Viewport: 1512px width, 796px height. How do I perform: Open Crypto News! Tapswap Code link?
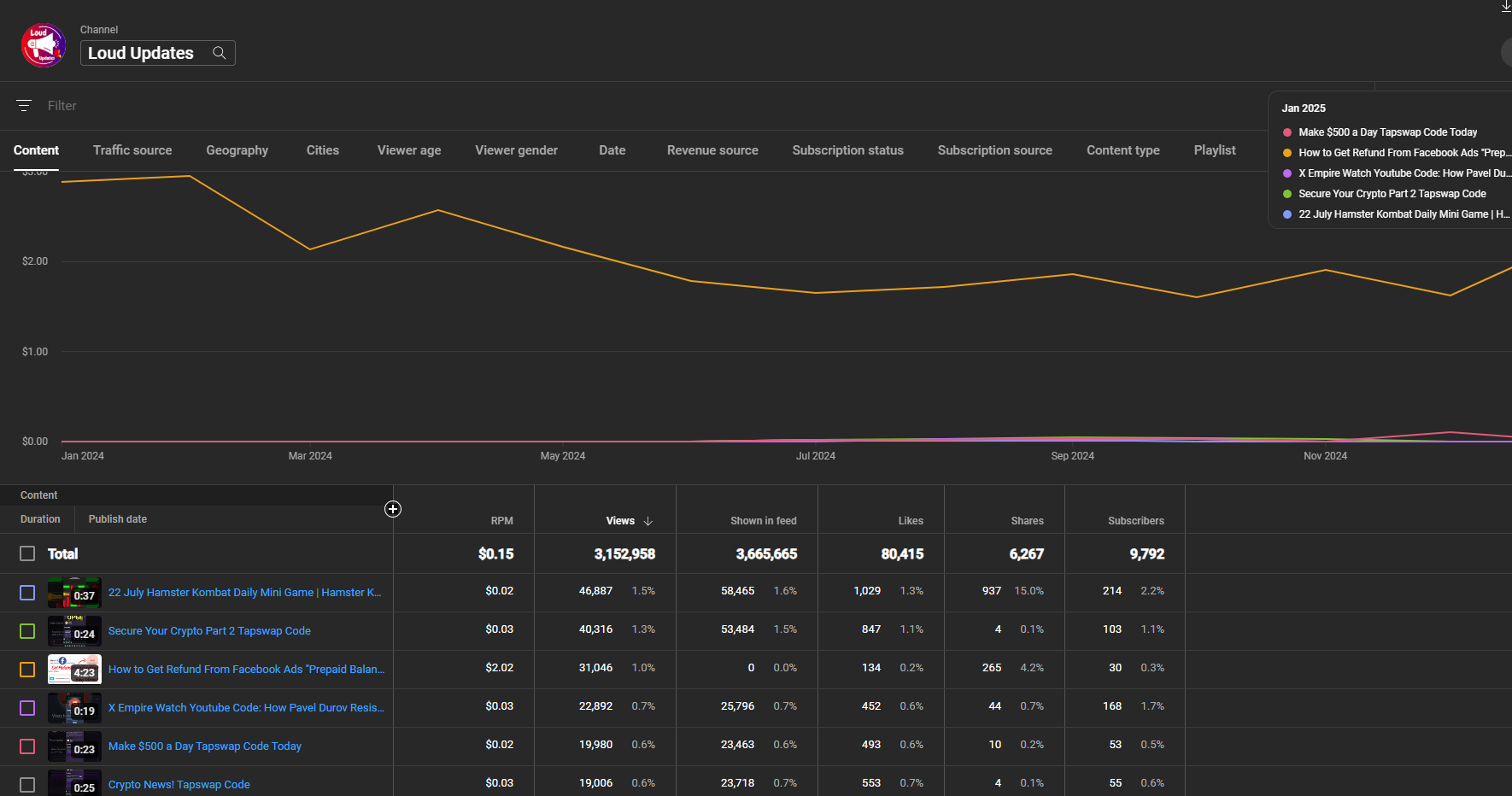(x=179, y=785)
